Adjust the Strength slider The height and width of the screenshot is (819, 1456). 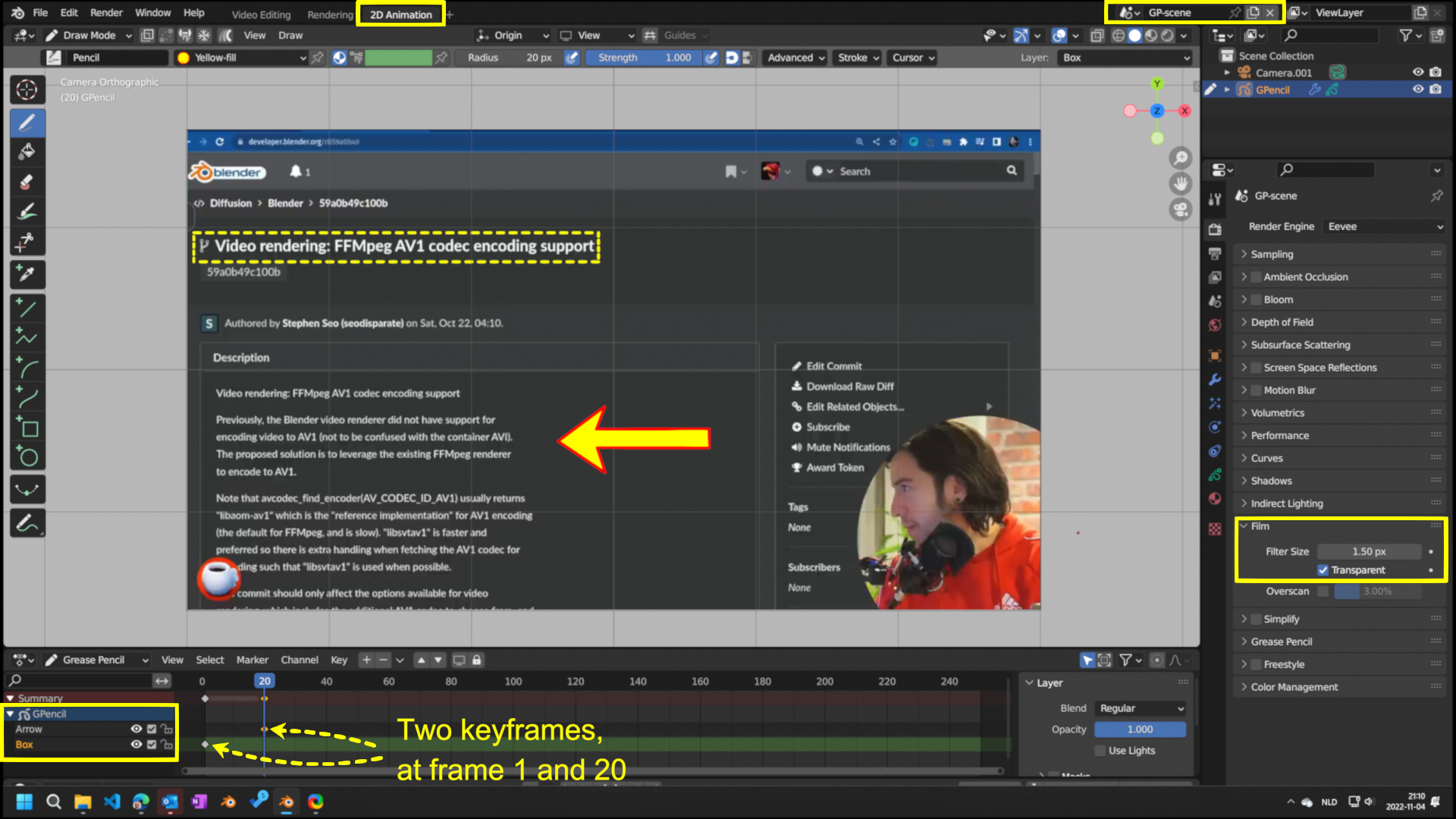click(x=644, y=58)
